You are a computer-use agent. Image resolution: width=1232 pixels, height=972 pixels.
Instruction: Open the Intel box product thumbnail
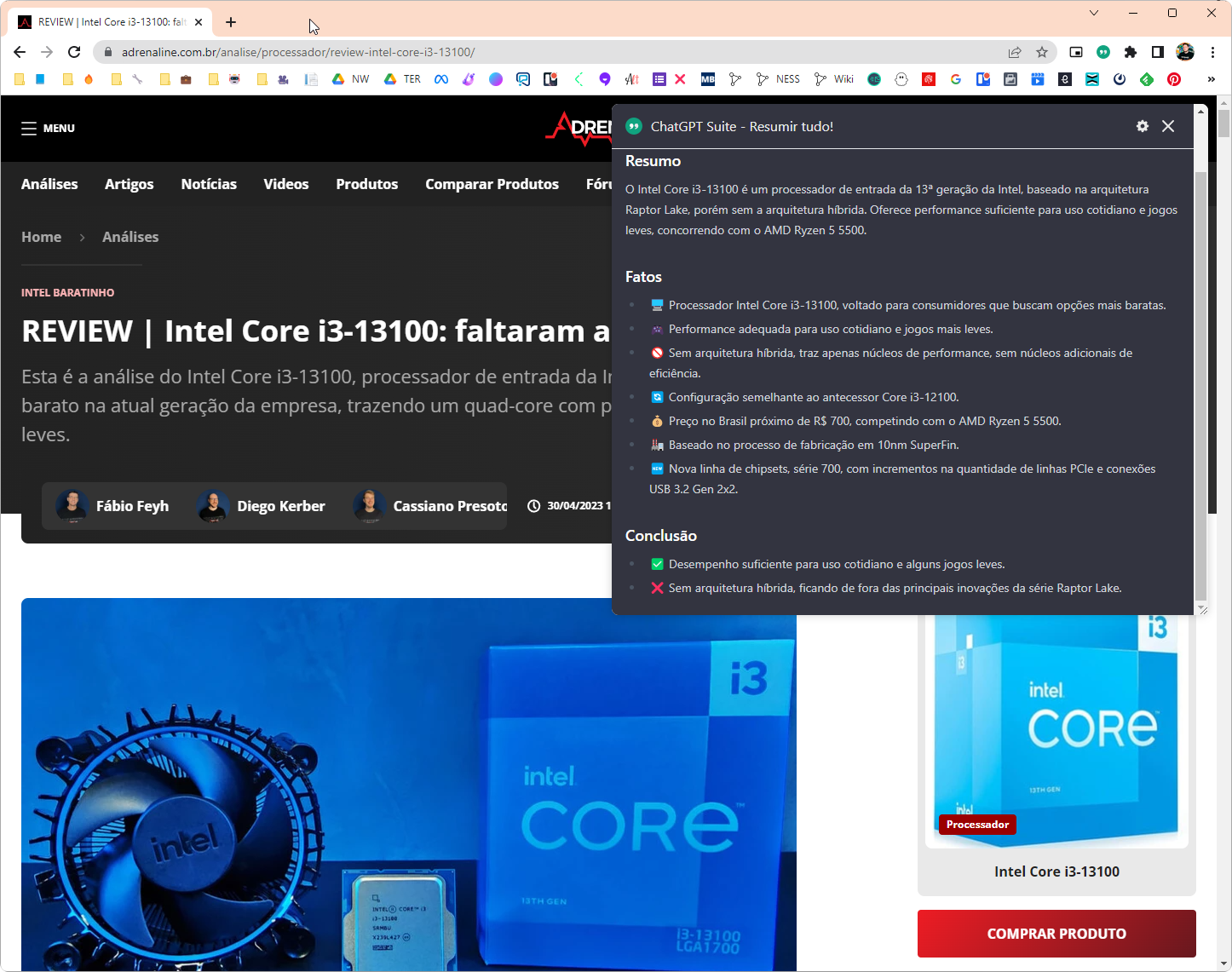pyautogui.click(x=1056, y=730)
